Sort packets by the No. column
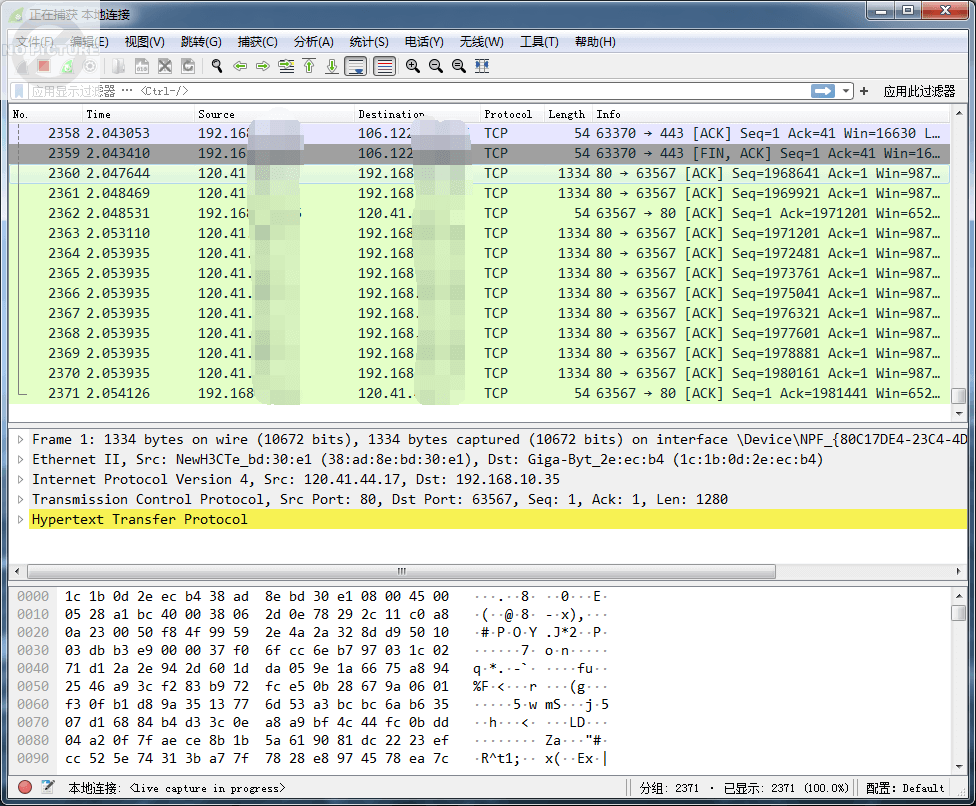The height and width of the screenshot is (806, 976). 46,114
